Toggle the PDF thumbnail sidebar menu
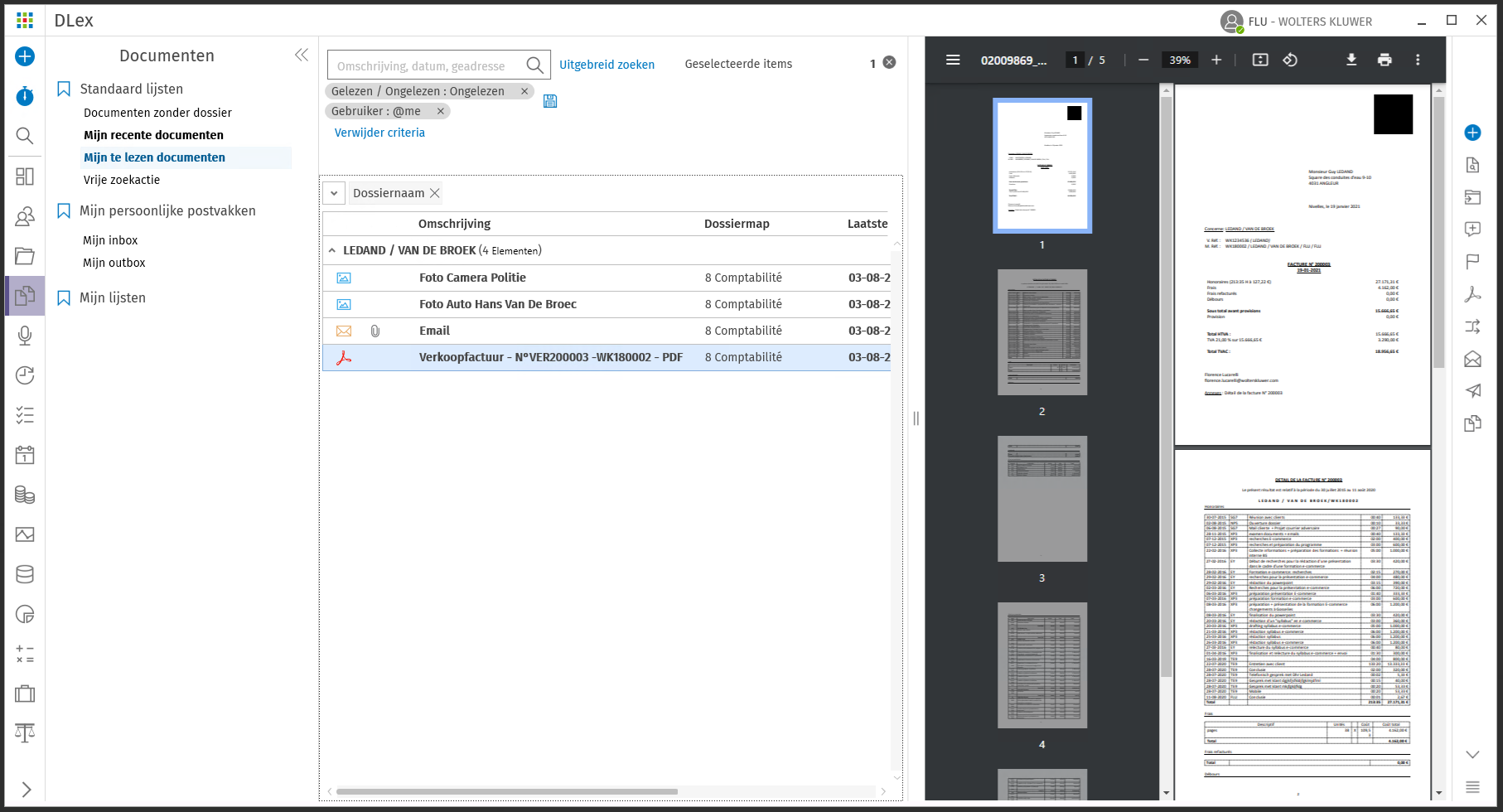Screen dimensions: 1503x812 [x=953, y=60]
